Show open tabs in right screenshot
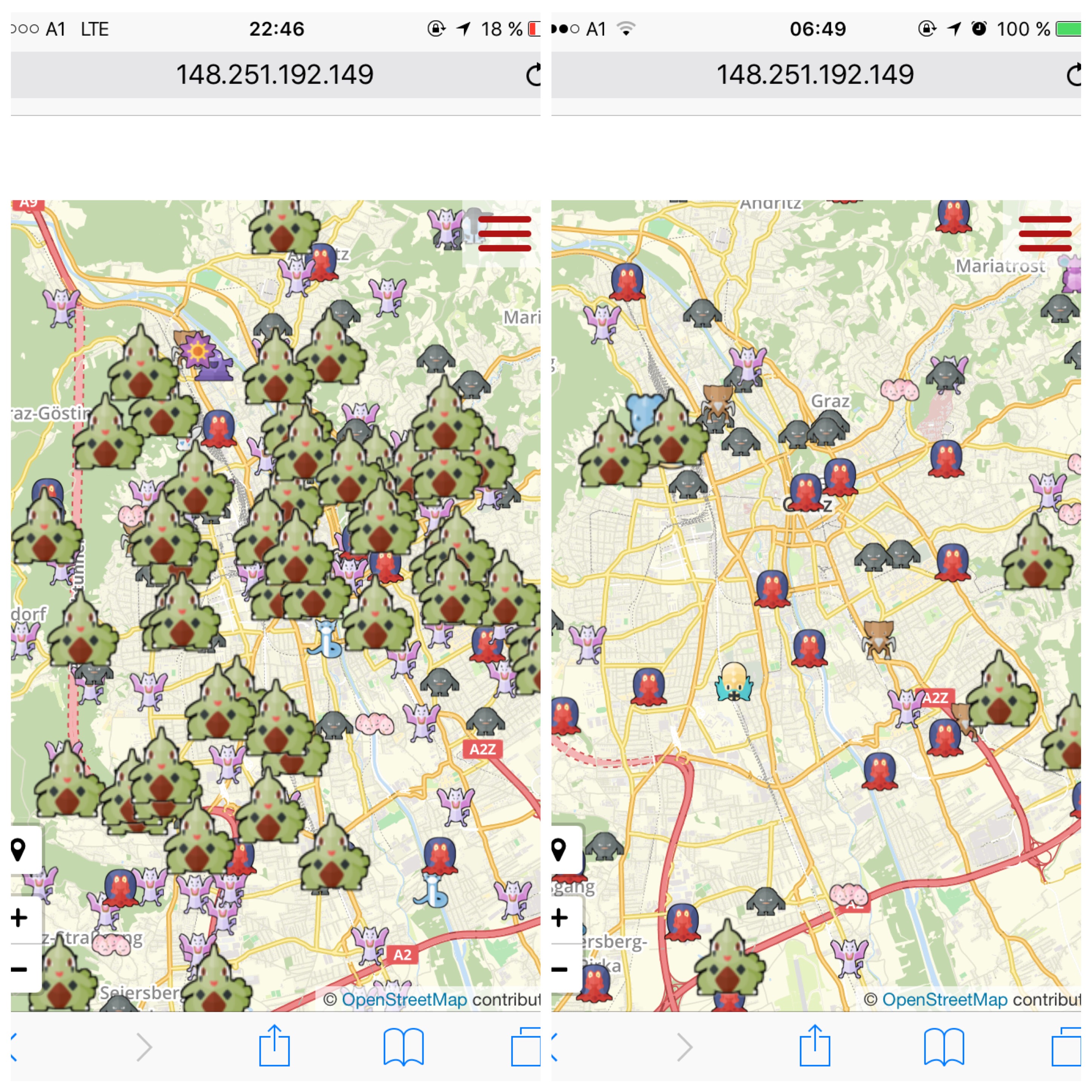 (1066, 1047)
